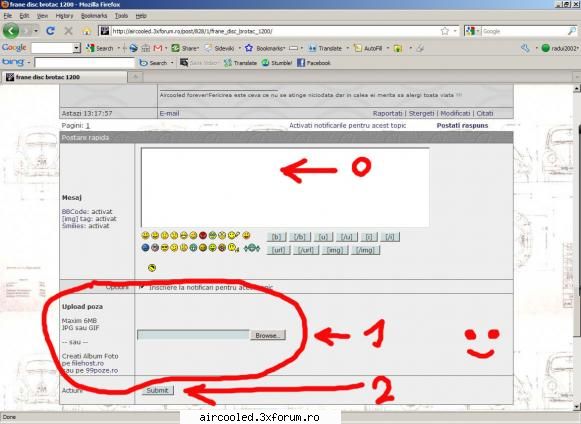Click the Stumble! toolbar button
This screenshot has width=581, height=424.
[x=277, y=63]
